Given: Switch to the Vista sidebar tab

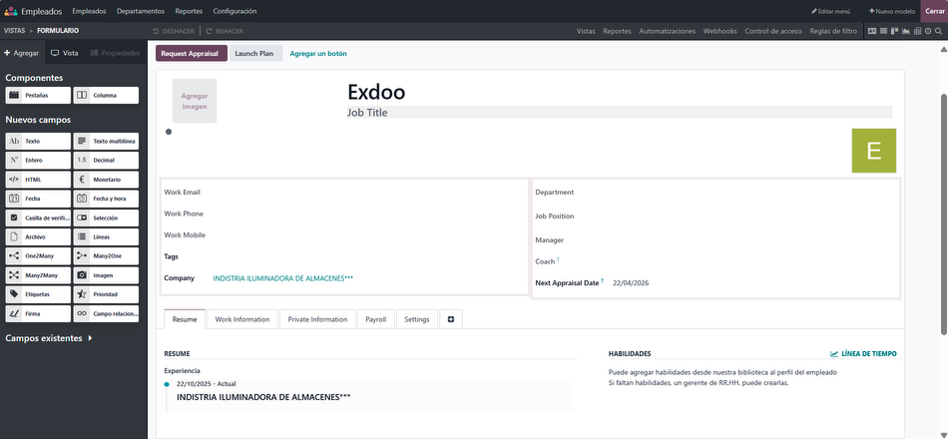Looking at the screenshot, I should coord(65,53).
